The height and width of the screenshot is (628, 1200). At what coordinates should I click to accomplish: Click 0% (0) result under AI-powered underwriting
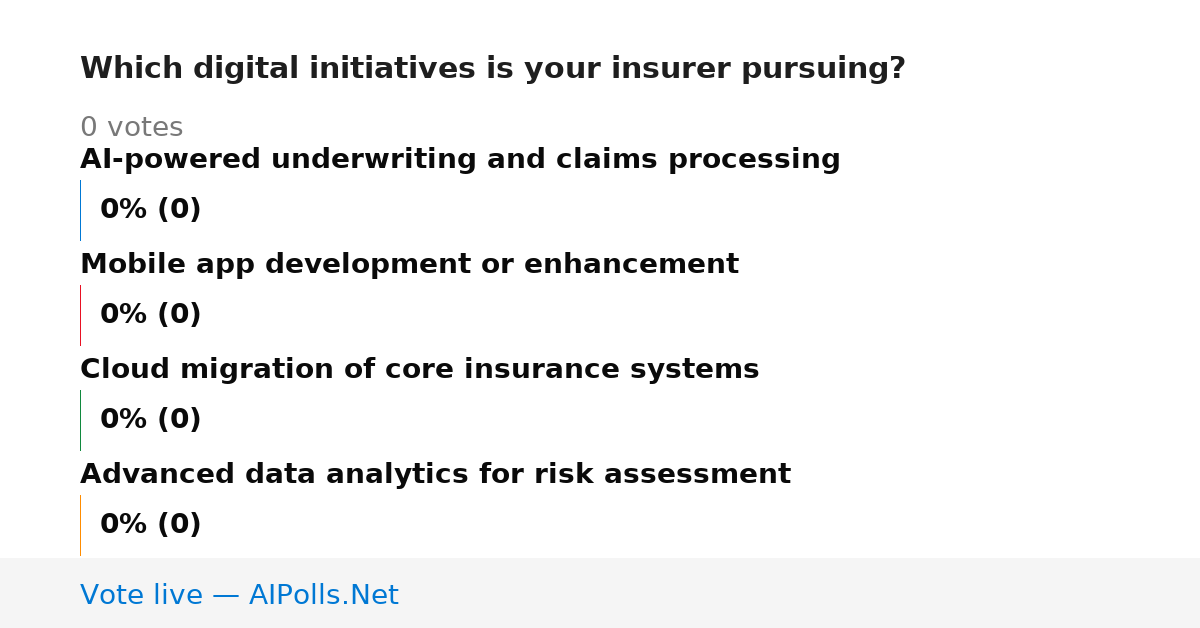click(x=150, y=210)
